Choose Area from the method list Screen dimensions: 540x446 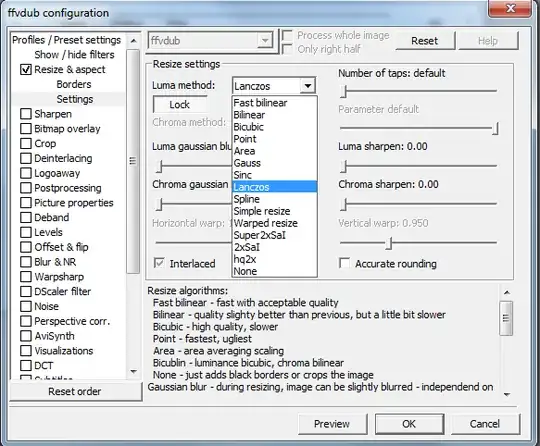[274, 151]
